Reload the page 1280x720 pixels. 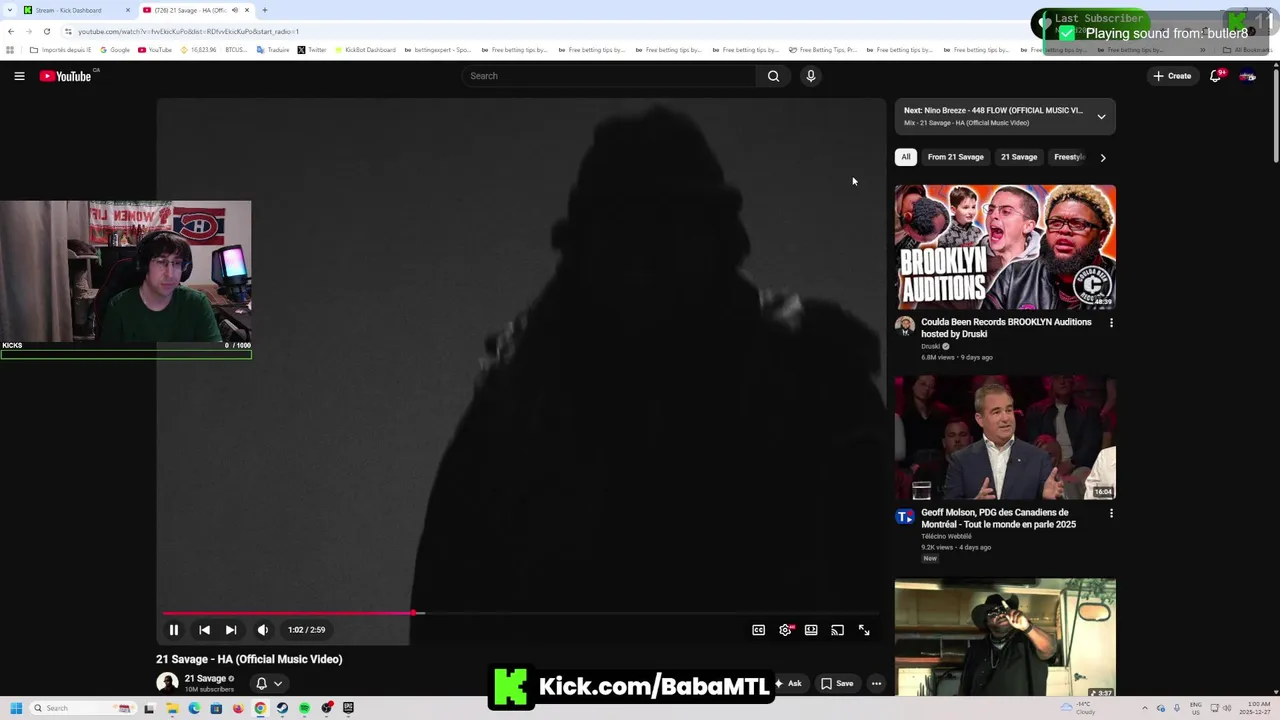pyautogui.click(x=46, y=31)
